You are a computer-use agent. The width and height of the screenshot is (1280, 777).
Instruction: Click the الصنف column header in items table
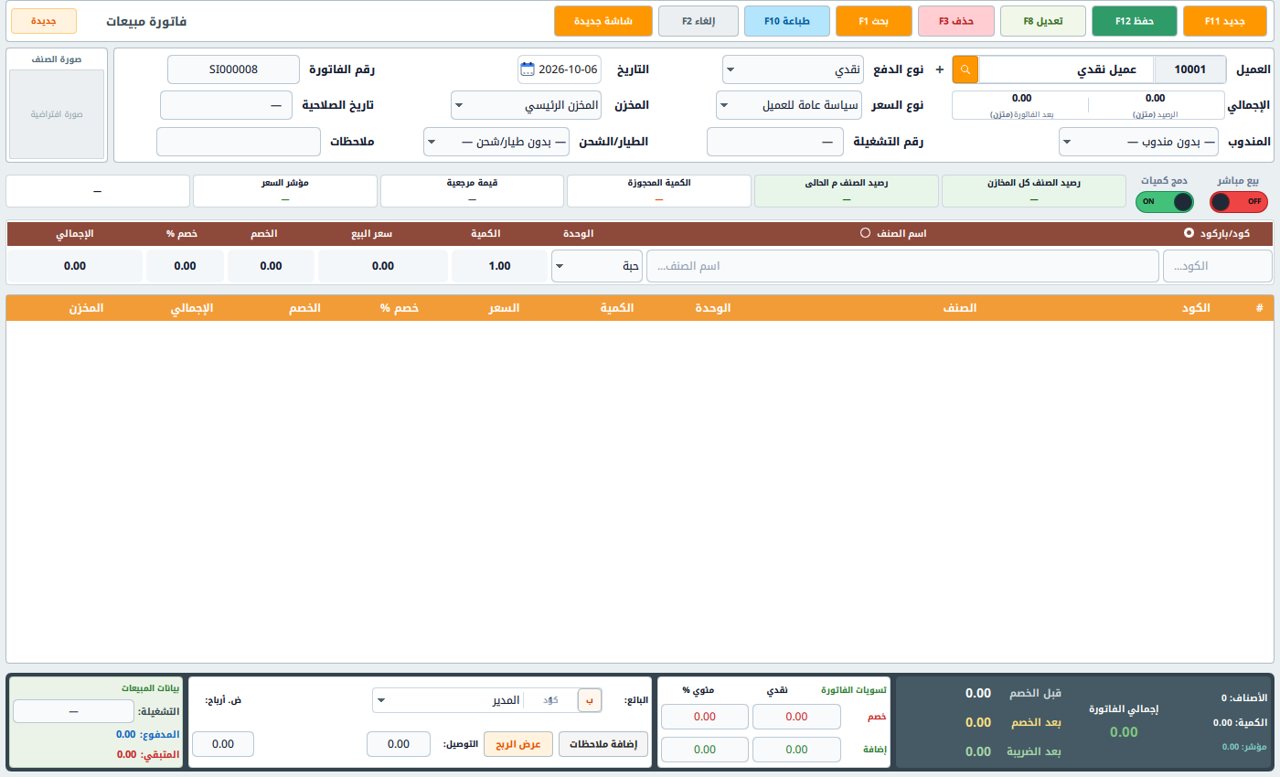(x=960, y=308)
